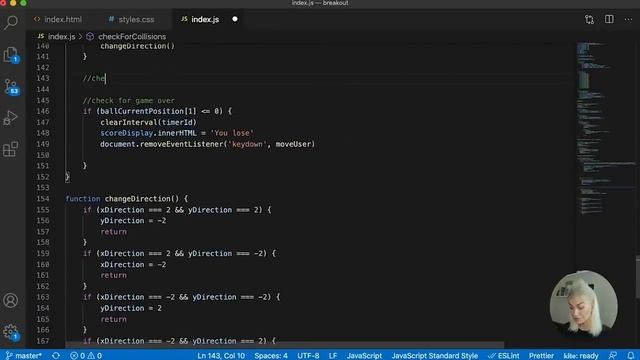This screenshot has height=360, width=640.
Task: Open errors and warnings count
Action: 86,356
